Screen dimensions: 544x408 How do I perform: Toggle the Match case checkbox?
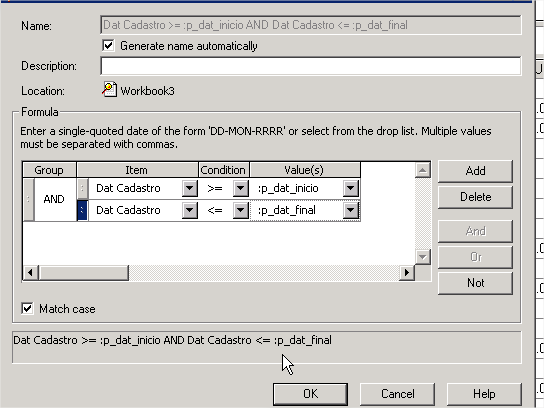point(27,308)
